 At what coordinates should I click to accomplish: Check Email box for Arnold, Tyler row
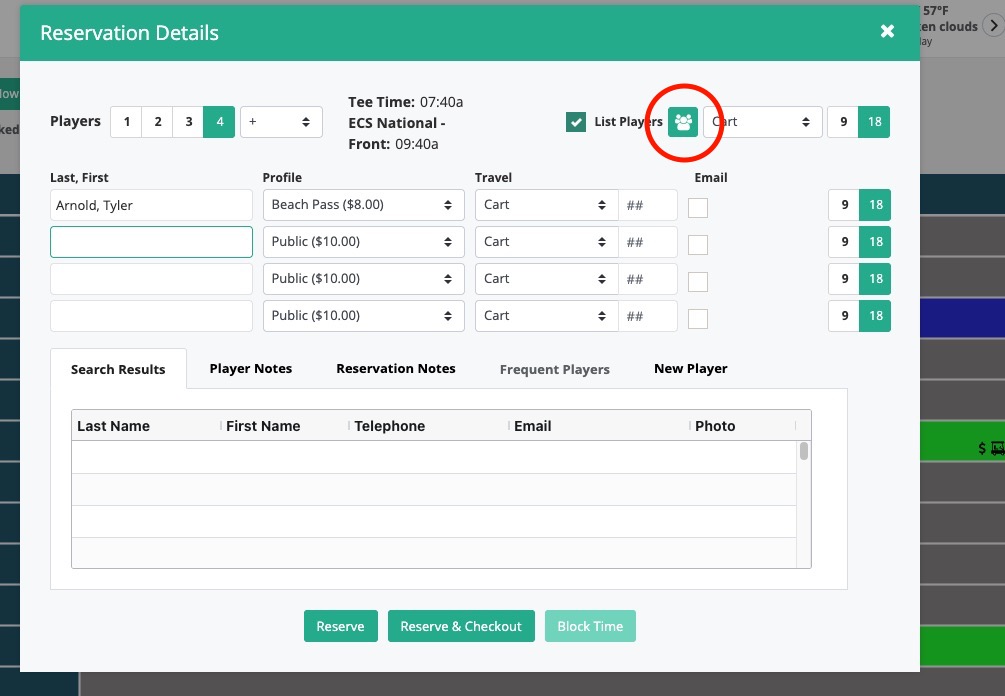(697, 208)
